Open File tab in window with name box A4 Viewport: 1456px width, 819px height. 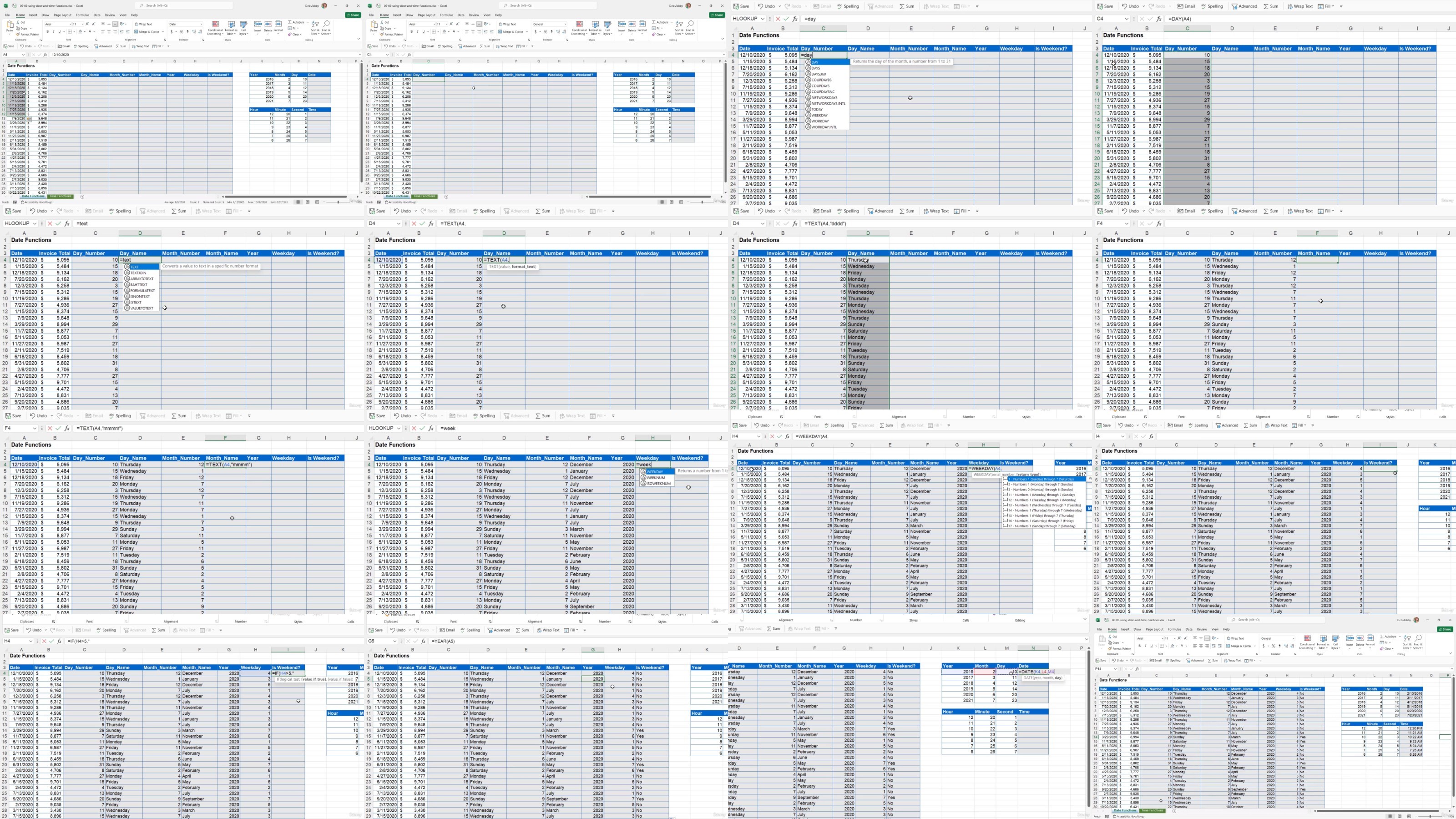point(7,15)
